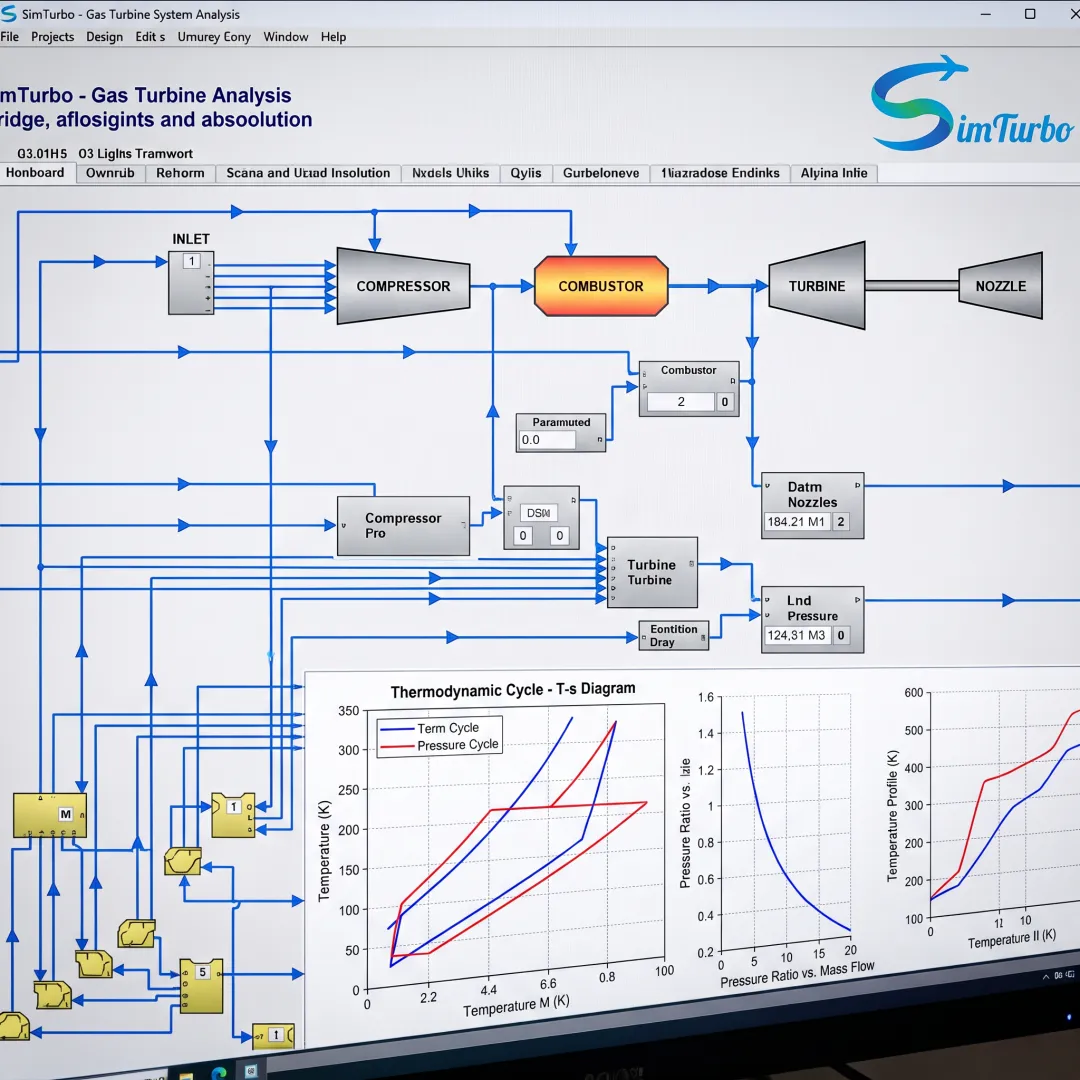The height and width of the screenshot is (1080, 1080).
Task: Click the Lnd Pressure output port arrow
Action: coord(858,600)
